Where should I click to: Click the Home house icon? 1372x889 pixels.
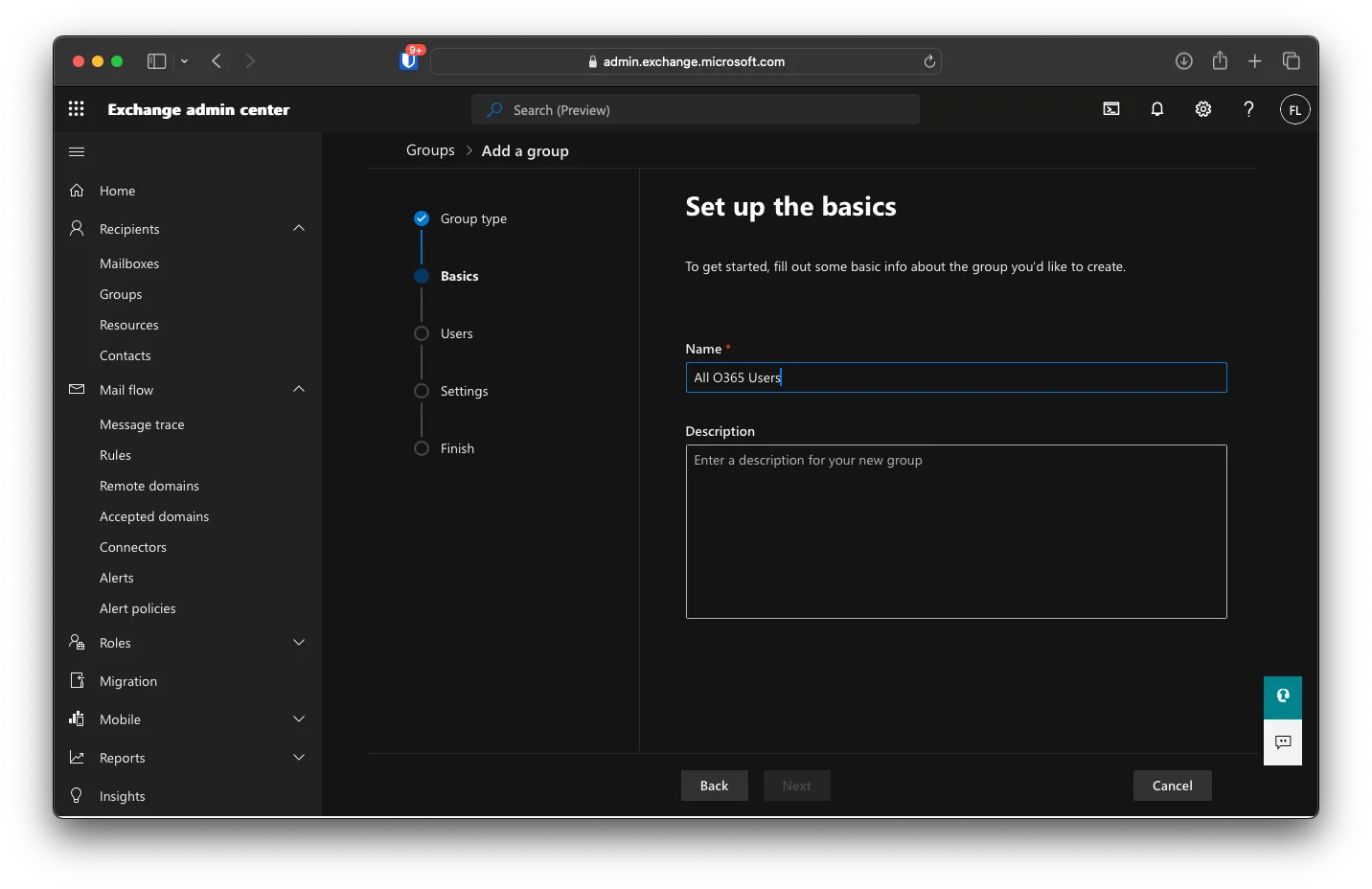click(x=77, y=190)
